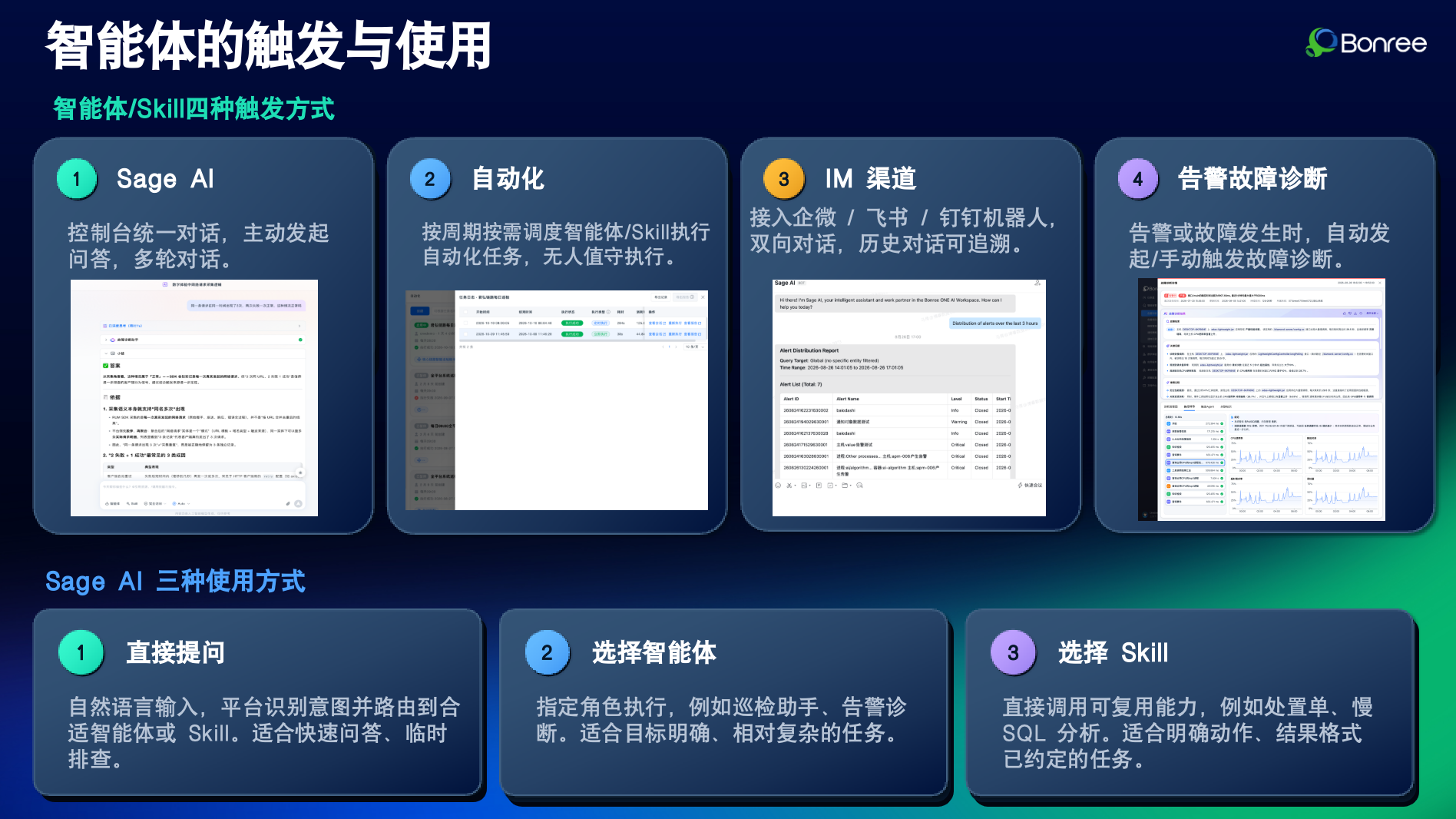
Task: Click the "告警故障诊断" card heading
Action: point(1252,178)
